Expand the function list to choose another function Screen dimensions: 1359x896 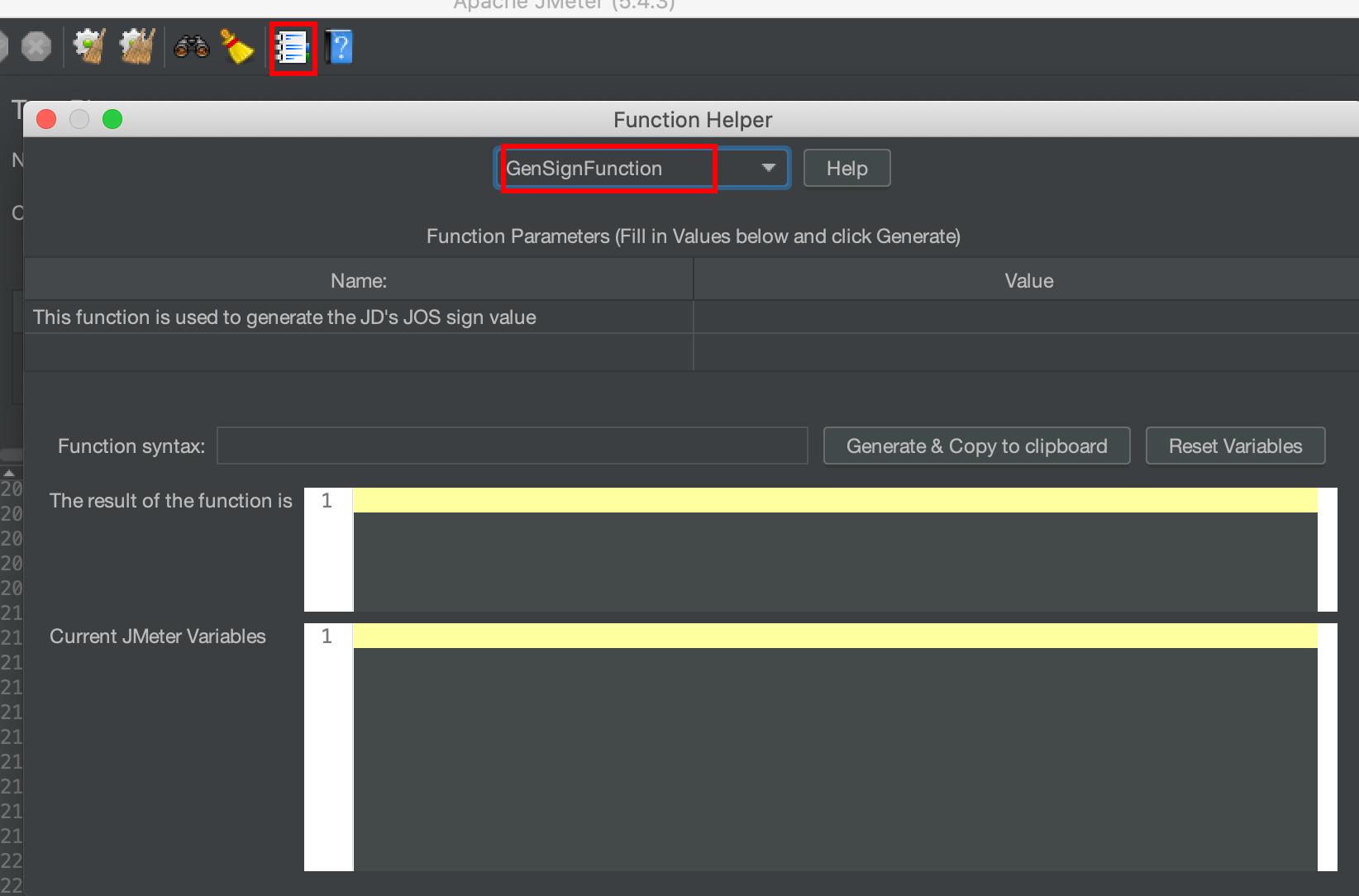[x=767, y=168]
